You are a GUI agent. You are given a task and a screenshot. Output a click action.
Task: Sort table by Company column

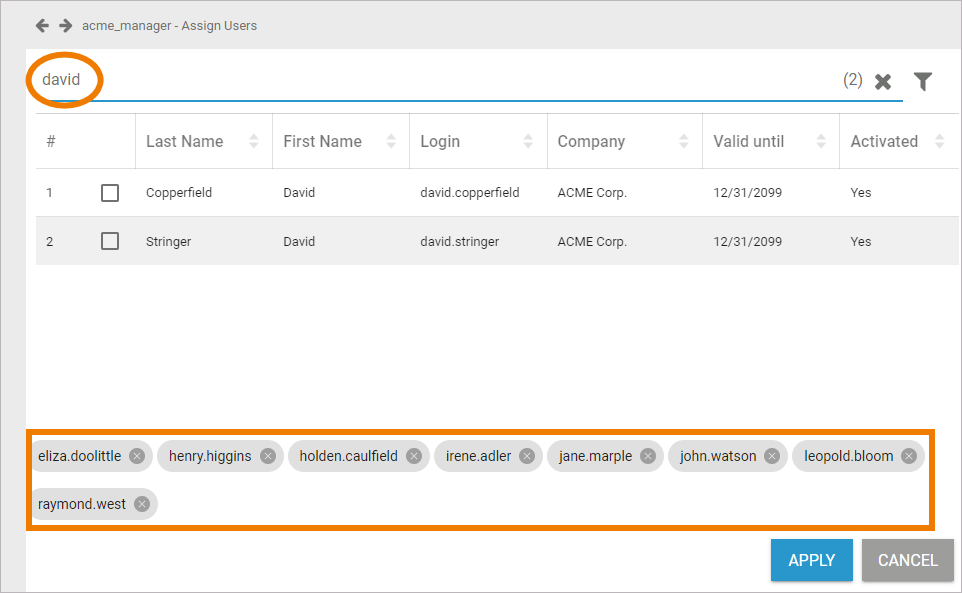pos(684,141)
